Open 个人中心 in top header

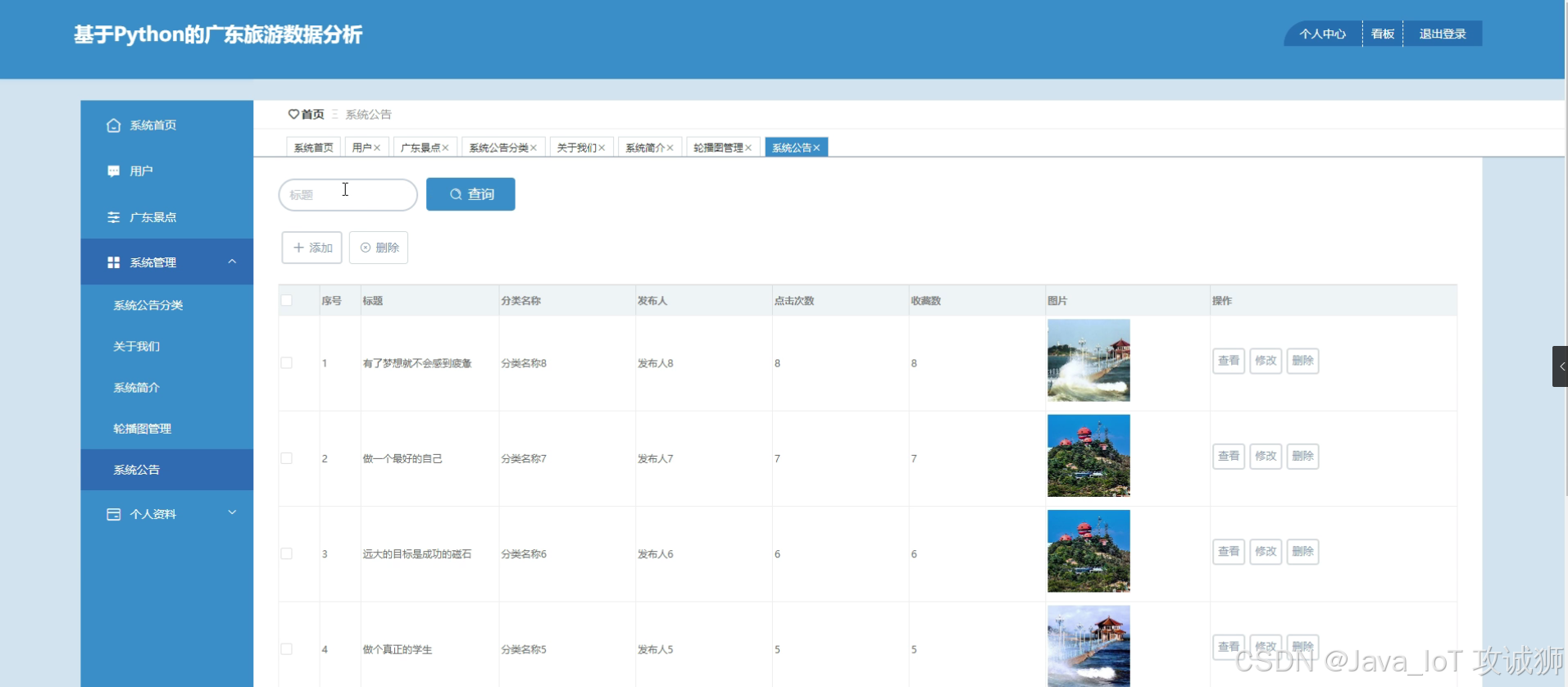[1322, 34]
